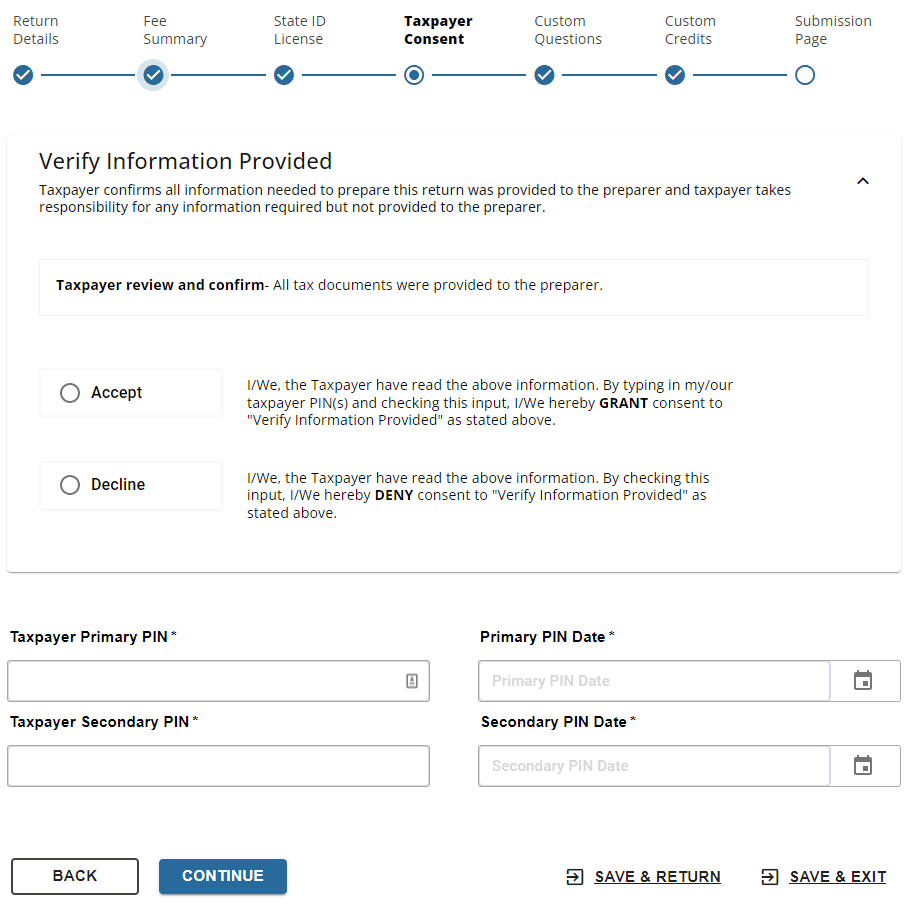Collapse the Verify Information Provided section
907x917 pixels.
pyautogui.click(x=863, y=181)
